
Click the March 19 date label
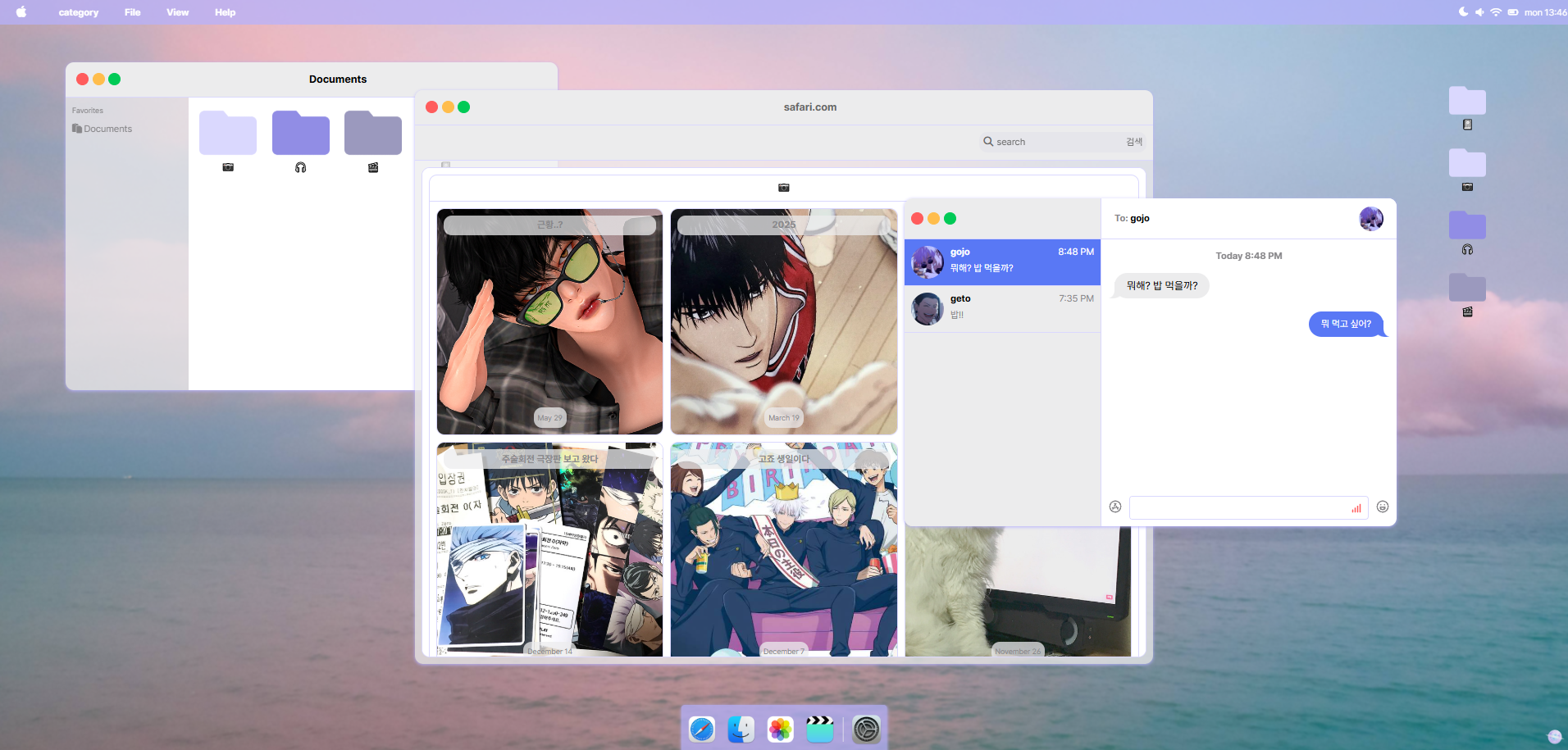[x=784, y=418]
